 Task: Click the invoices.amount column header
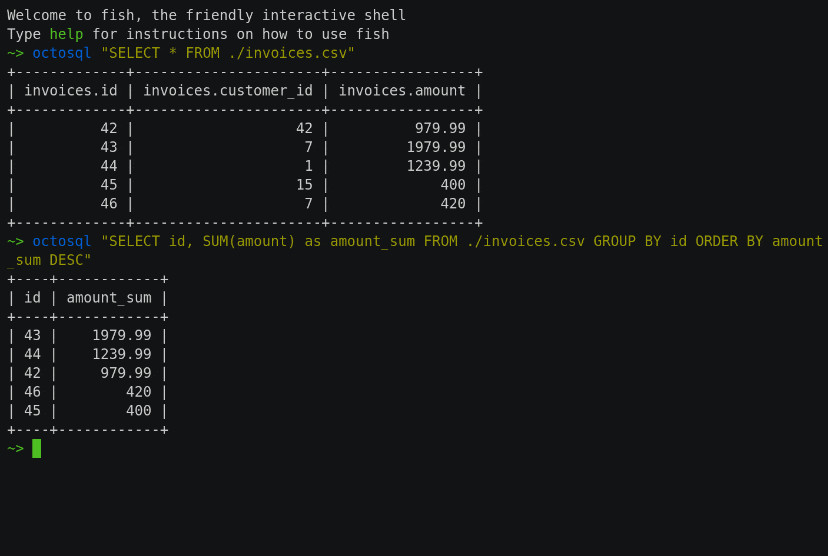[x=402, y=91]
